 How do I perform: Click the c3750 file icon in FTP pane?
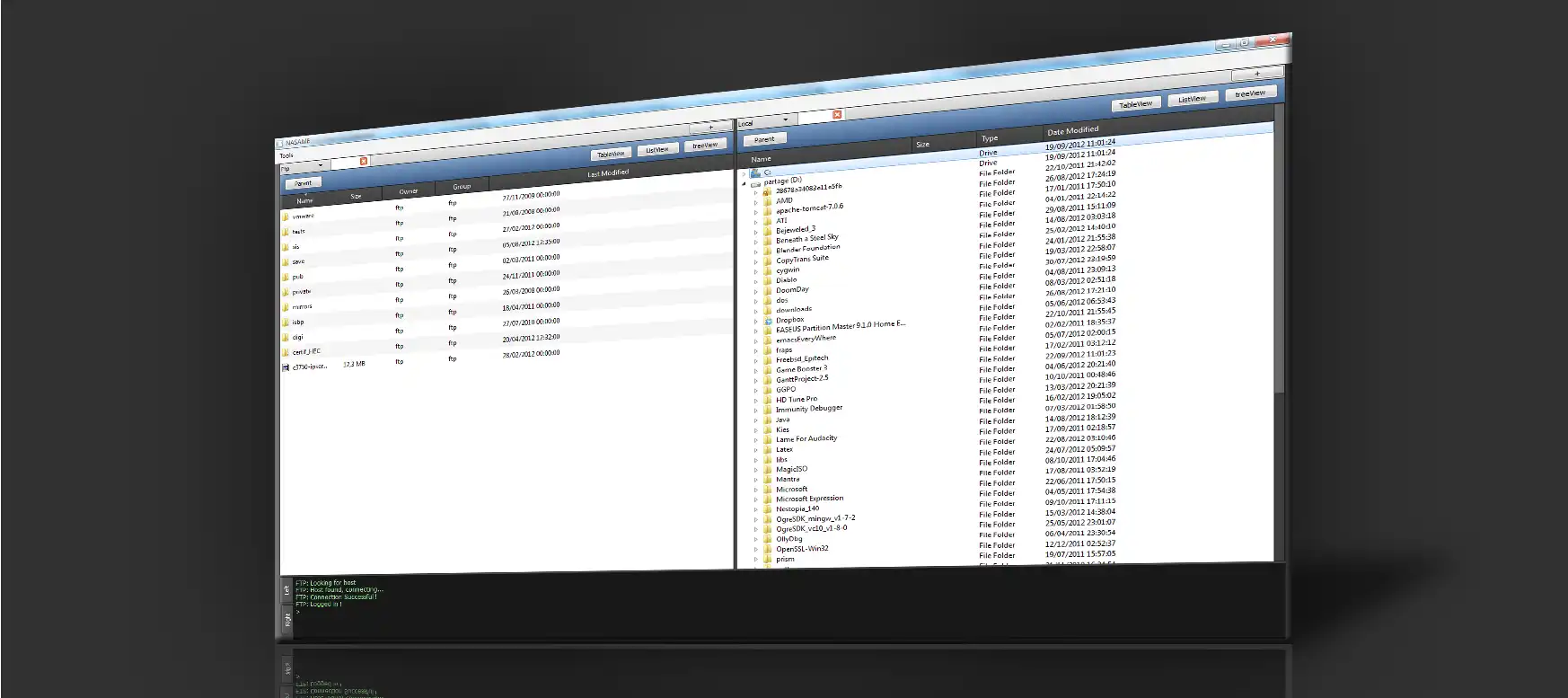pyautogui.click(x=286, y=367)
